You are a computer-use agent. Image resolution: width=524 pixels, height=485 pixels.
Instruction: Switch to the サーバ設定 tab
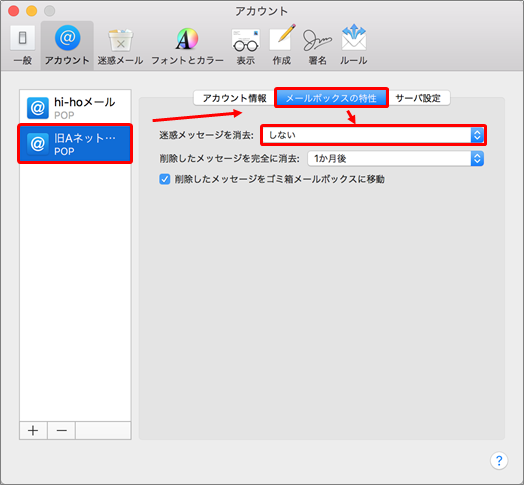click(418, 98)
